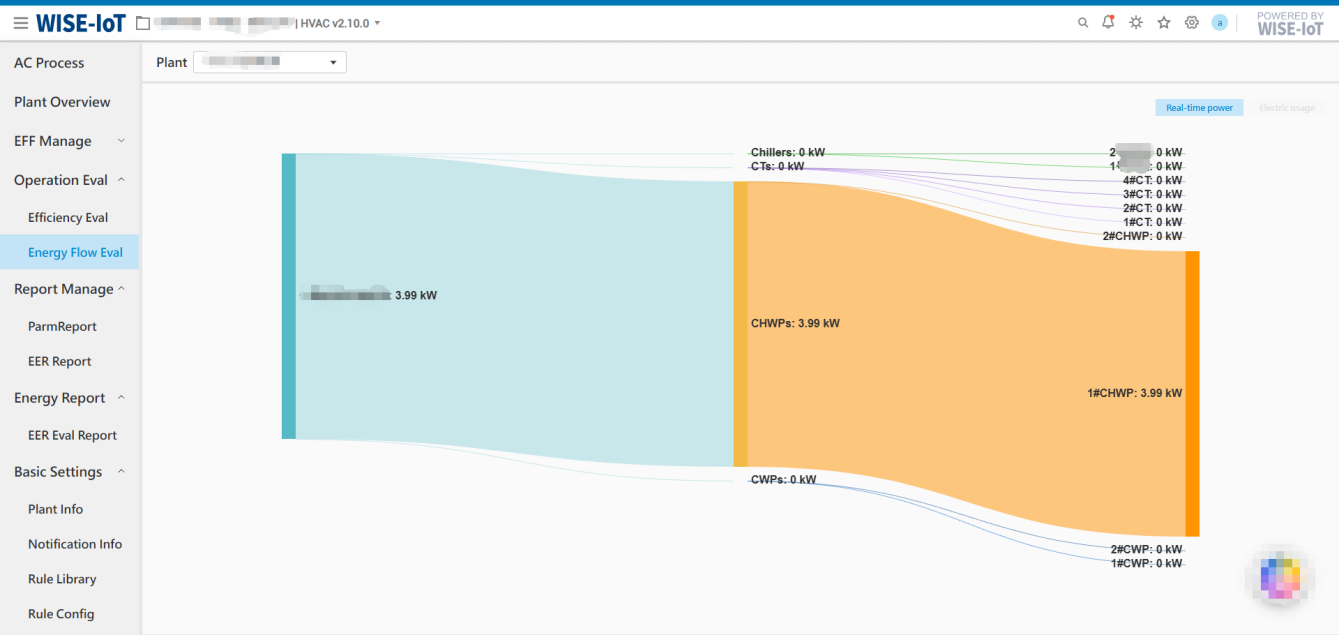Open the notification bell icon
This screenshot has width=1339, height=635.
(x=1108, y=22)
